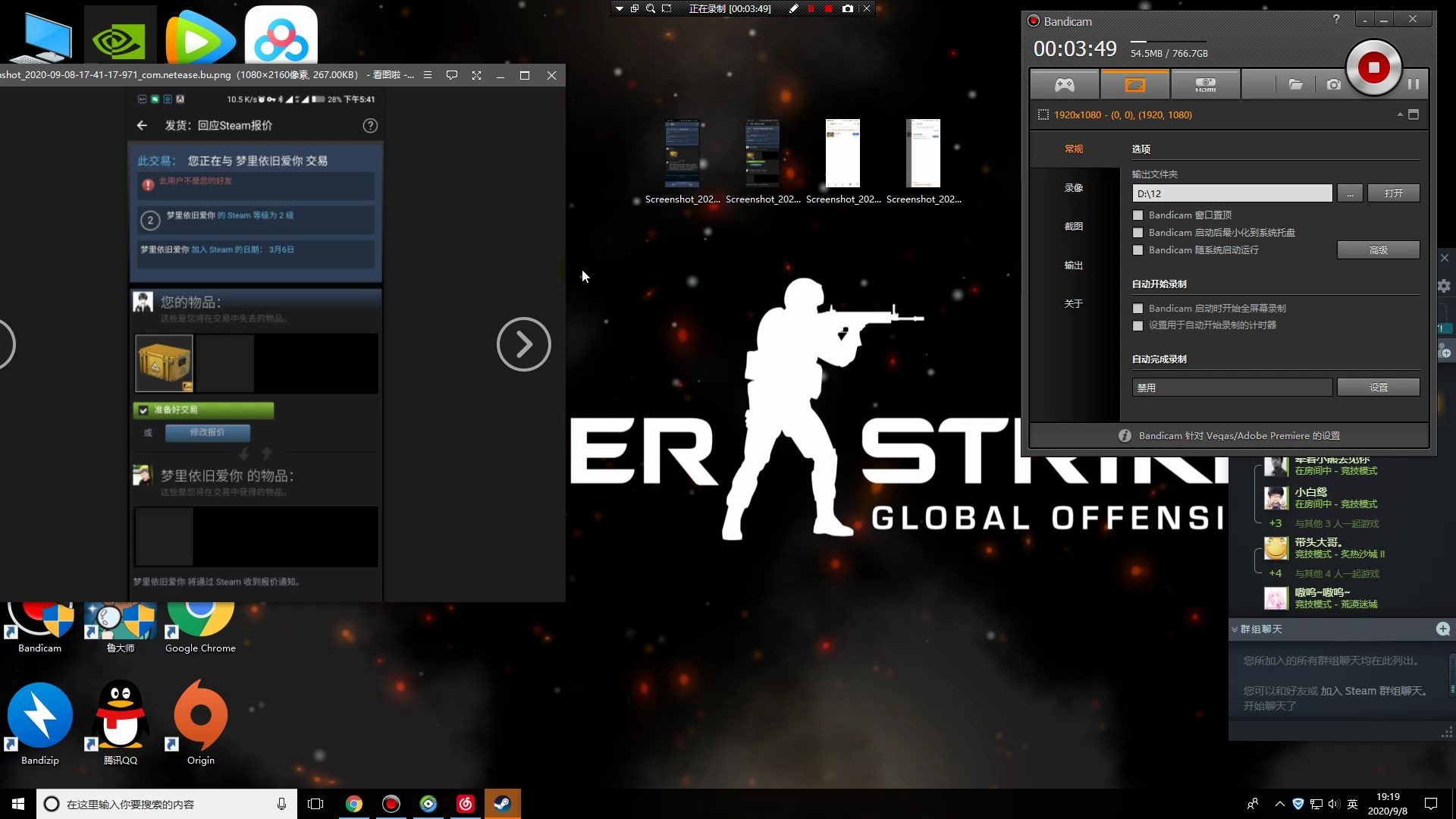The width and height of the screenshot is (1456, 819).
Task: Stop recording with big red Bandicam button
Action: coord(1373,68)
